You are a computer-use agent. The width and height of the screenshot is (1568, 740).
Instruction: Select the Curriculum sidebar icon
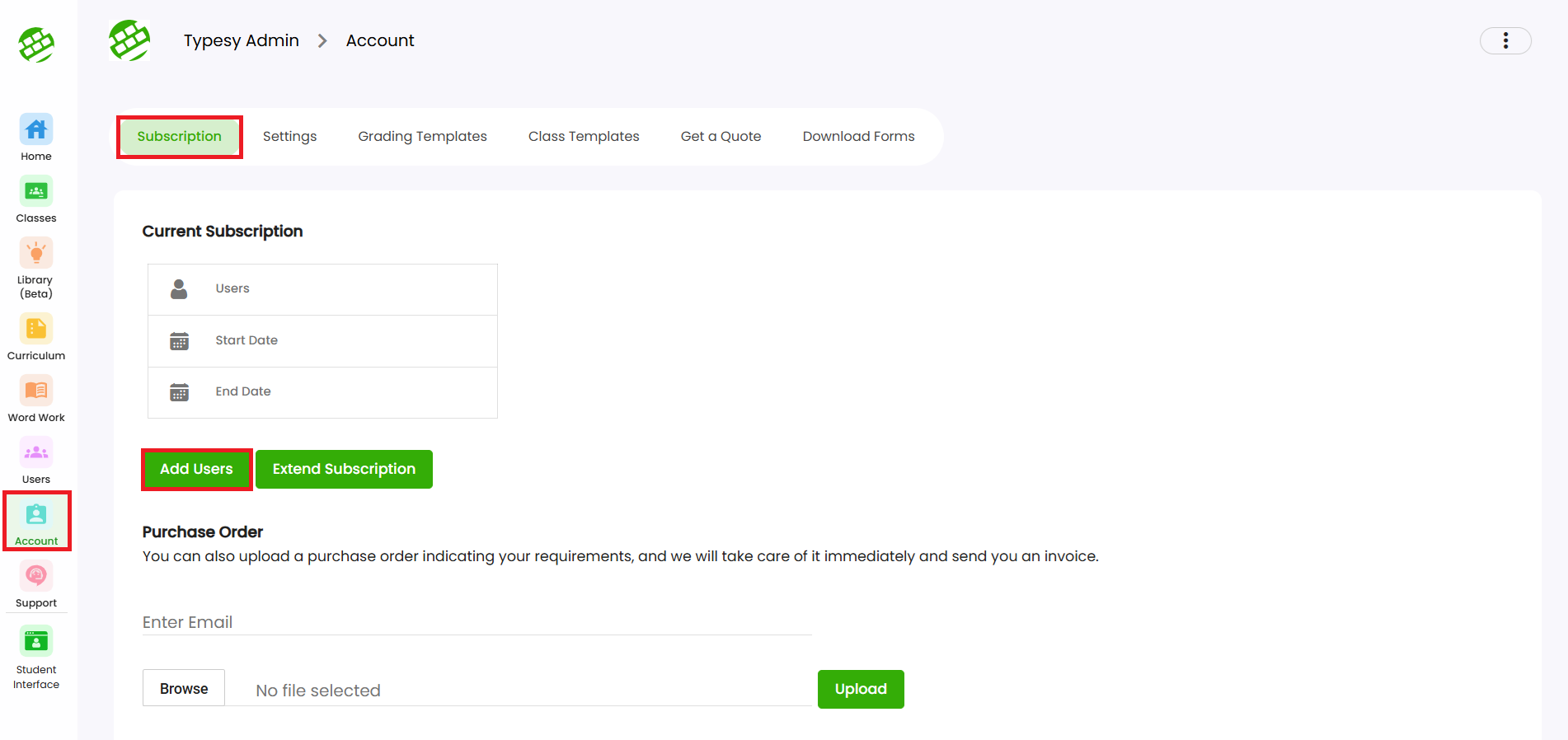[36, 330]
